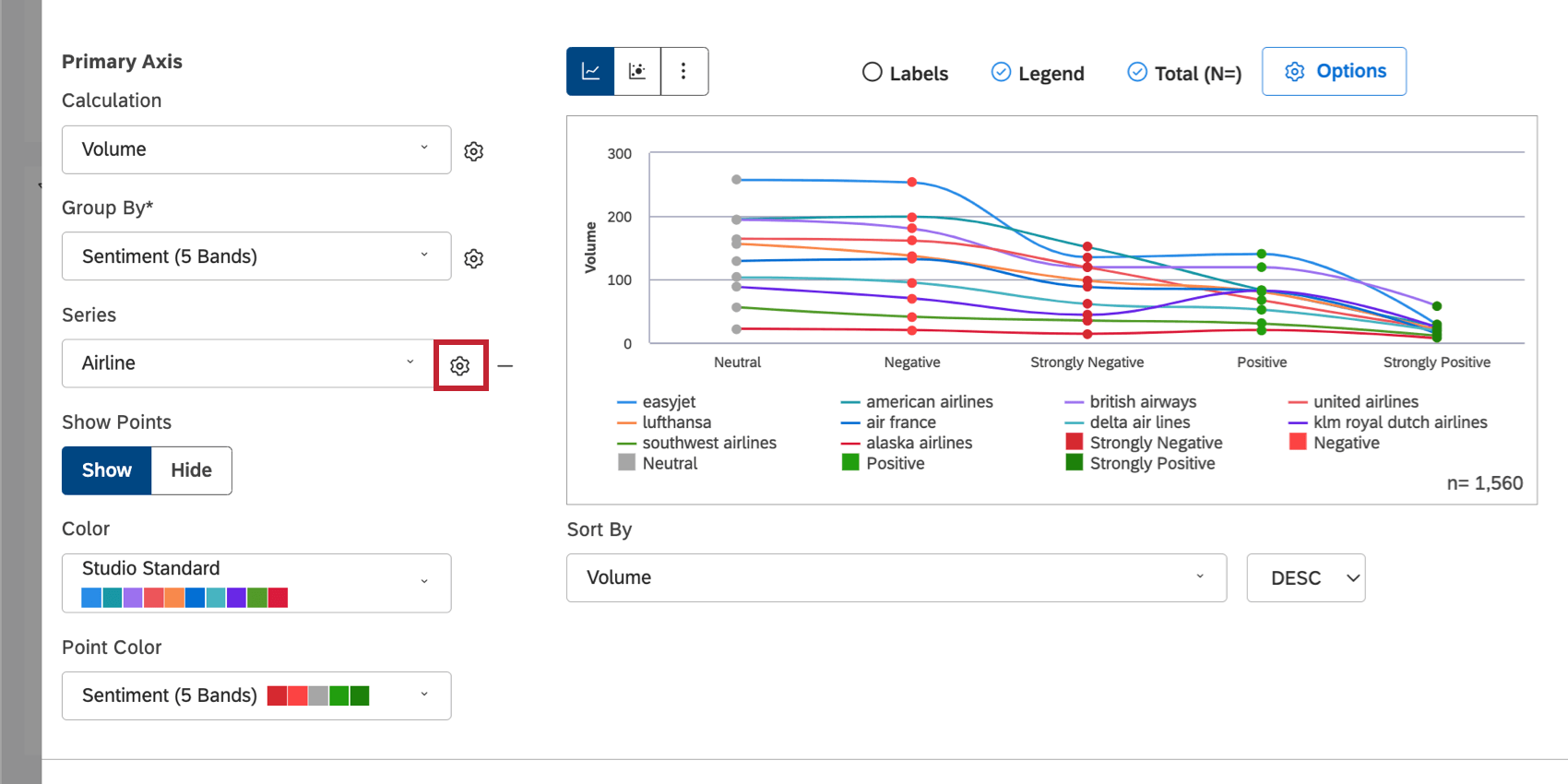Toggle the easyjet legend entry

(x=668, y=402)
